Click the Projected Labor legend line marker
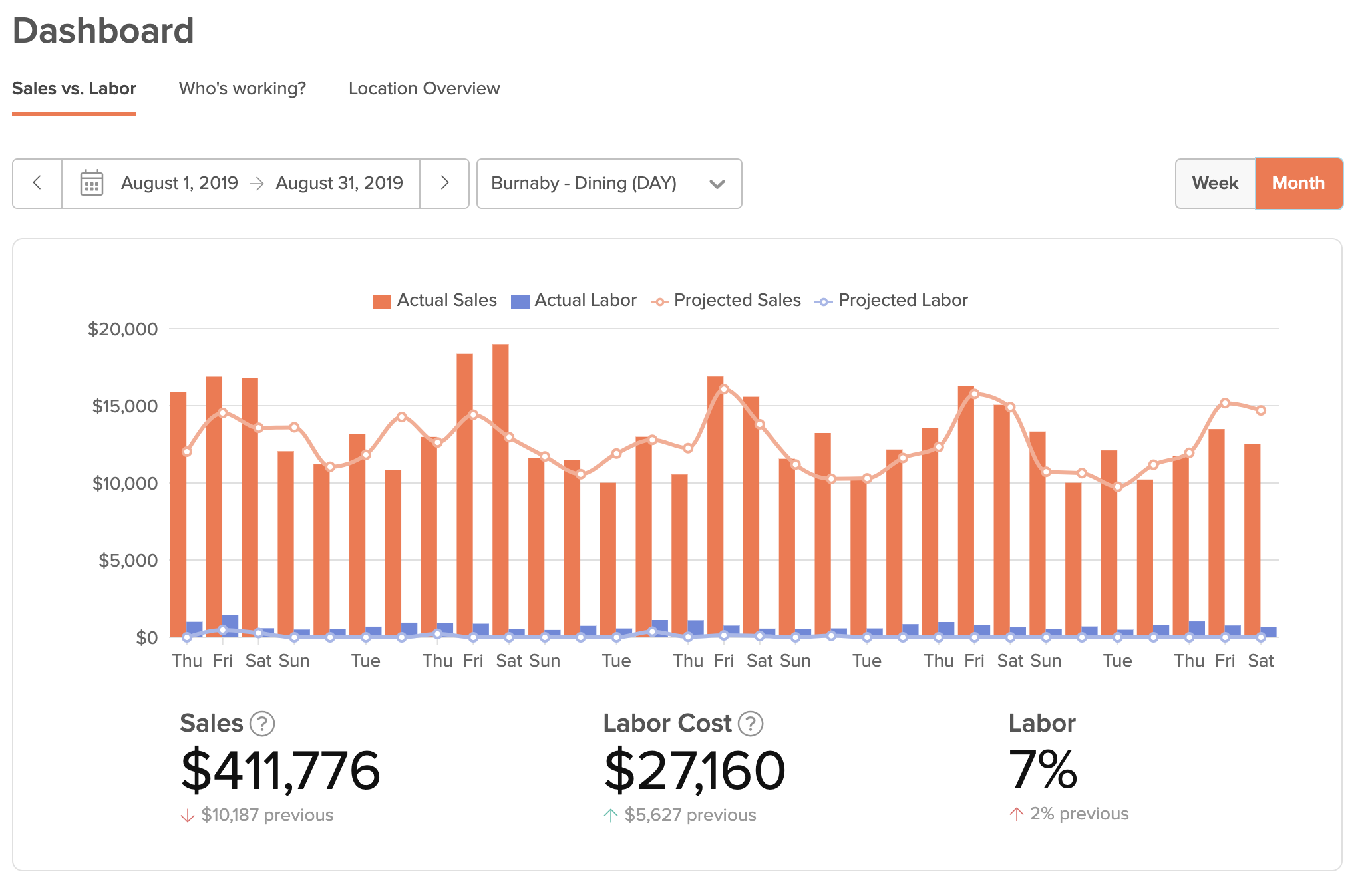This screenshot has width=1372, height=894. 824,301
